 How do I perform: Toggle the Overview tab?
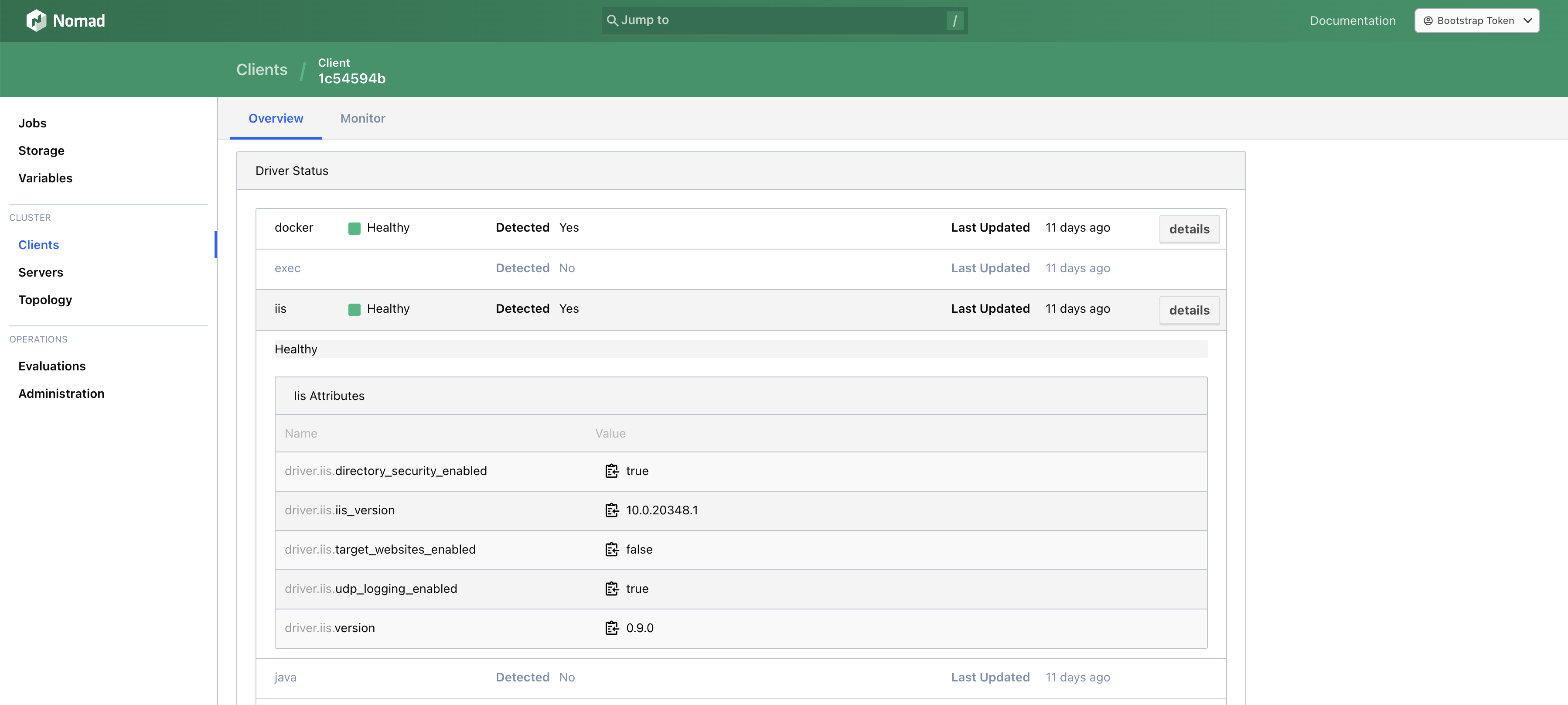point(276,117)
